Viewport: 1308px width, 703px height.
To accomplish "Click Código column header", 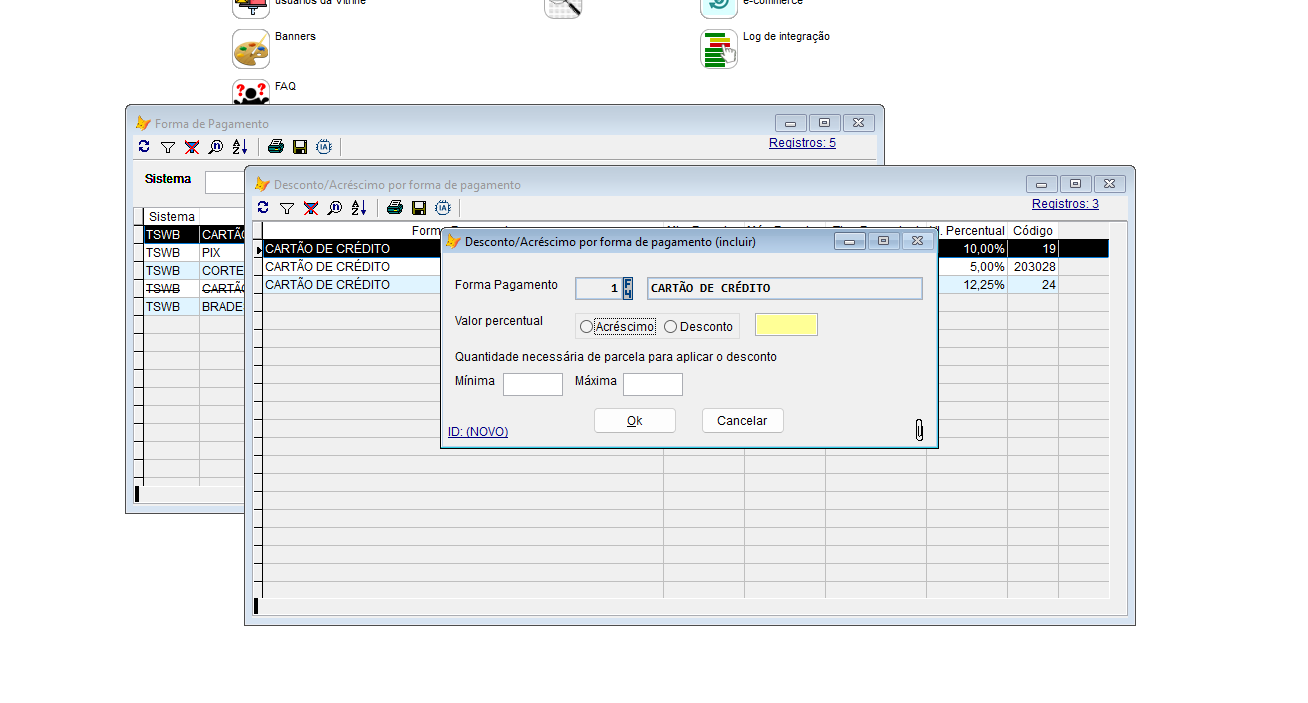I will pos(1033,231).
